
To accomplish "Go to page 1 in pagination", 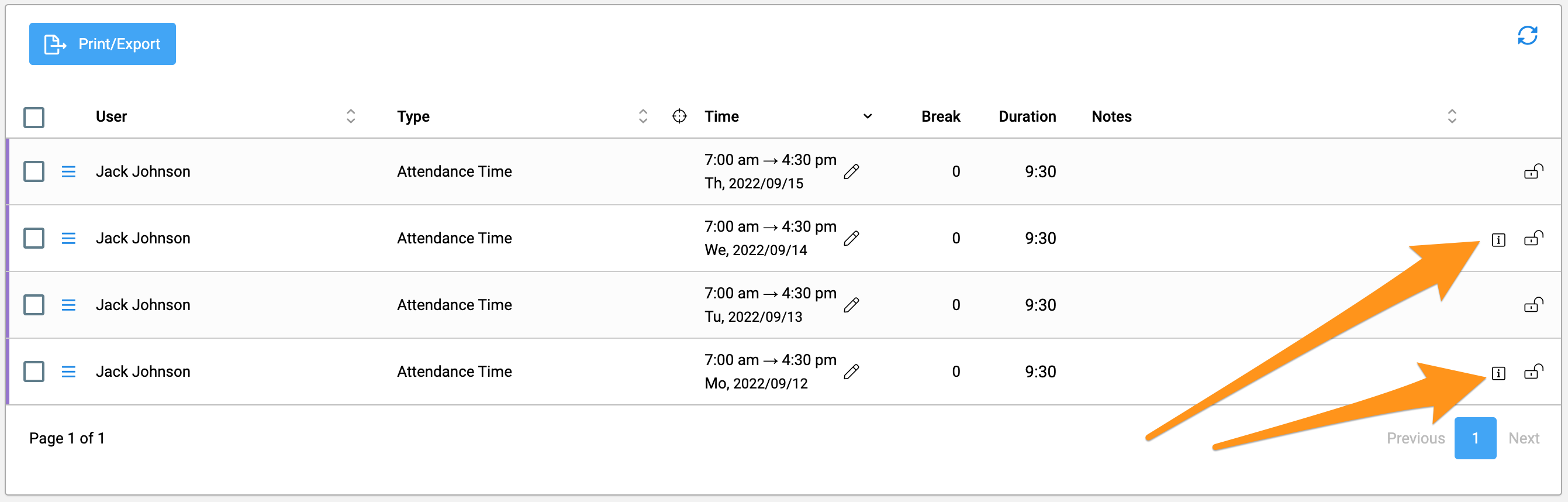I will click(1475, 438).
